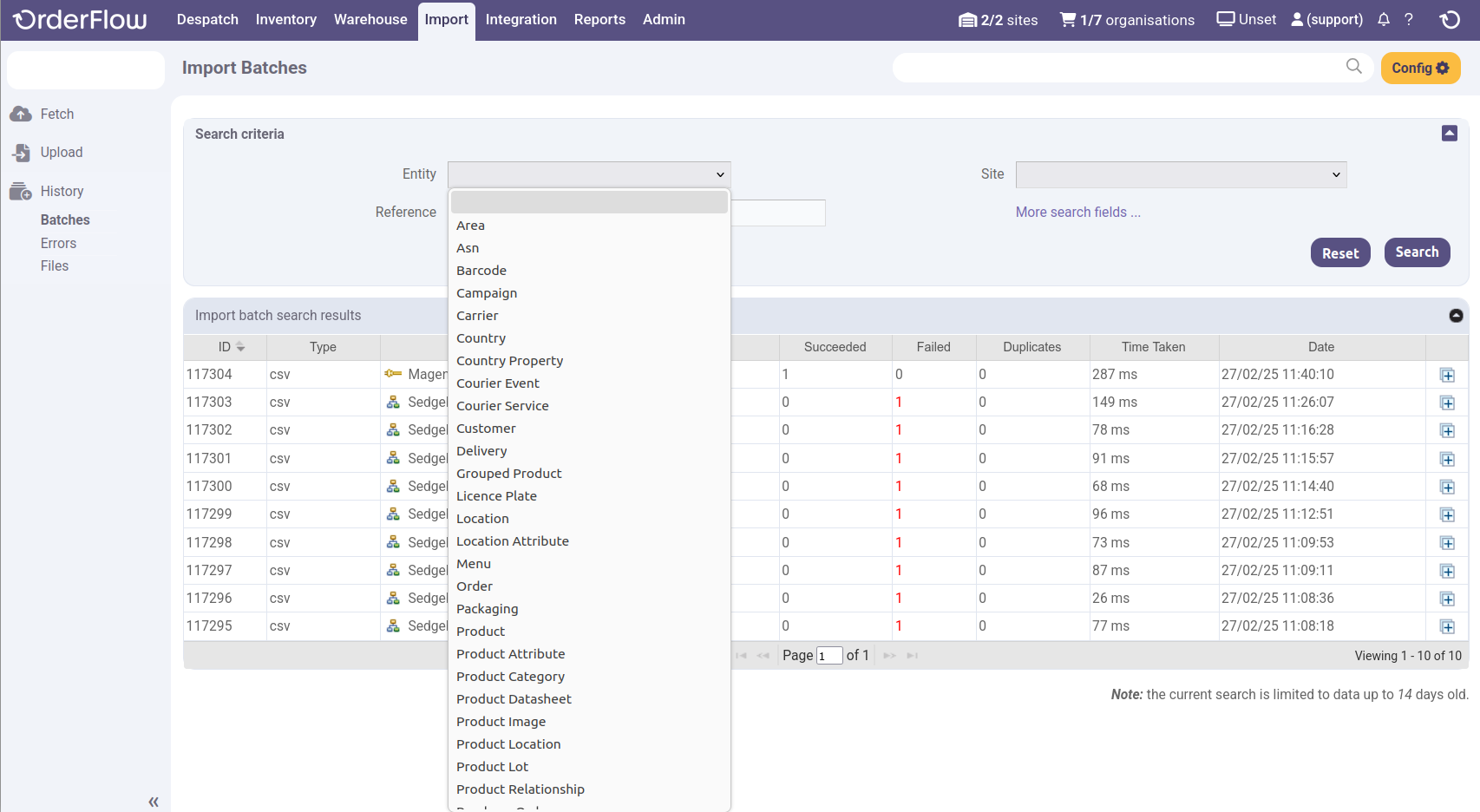Viewport: 1480px width, 812px height.
Task: Select Product Category from Entity list
Action: pyautogui.click(x=510, y=677)
